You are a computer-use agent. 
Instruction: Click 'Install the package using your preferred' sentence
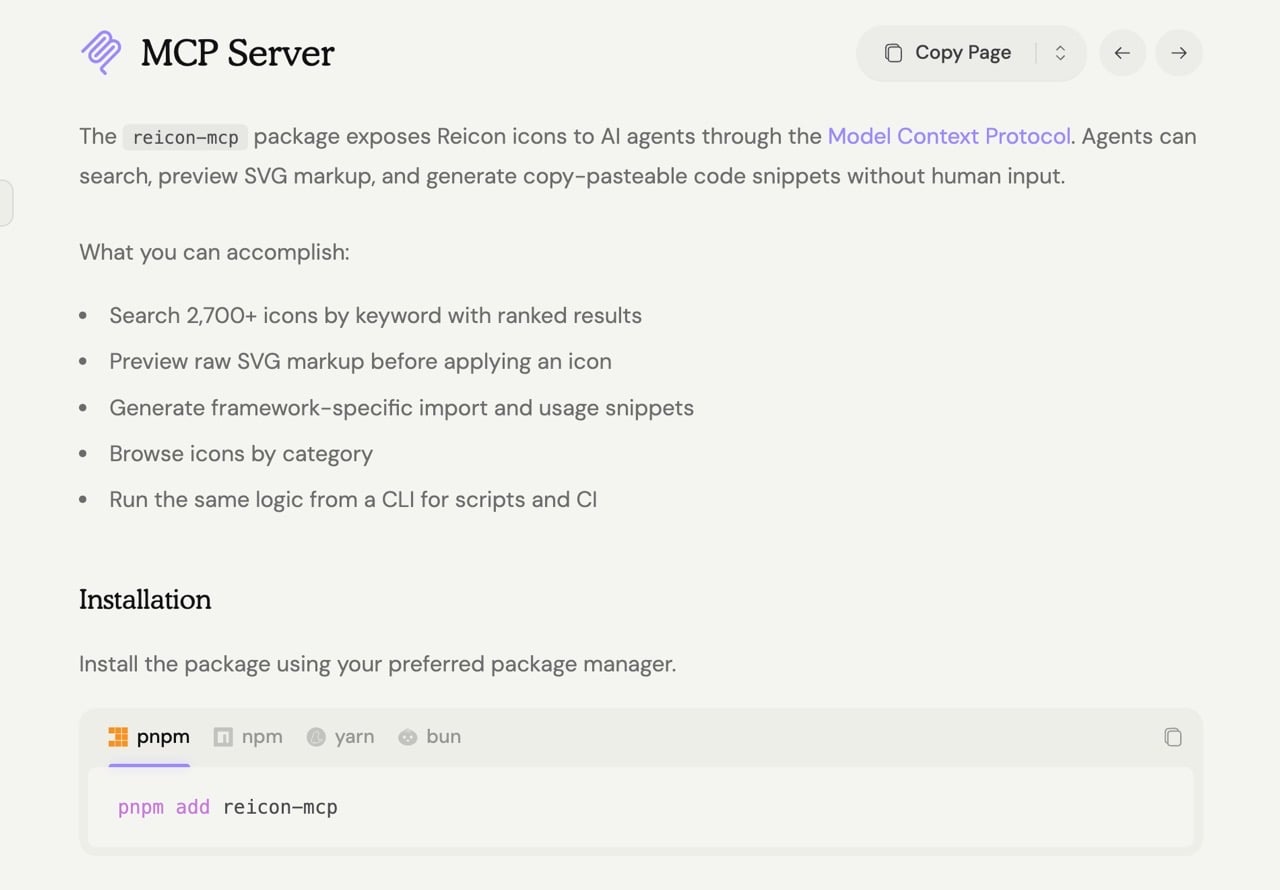(378, 664)
